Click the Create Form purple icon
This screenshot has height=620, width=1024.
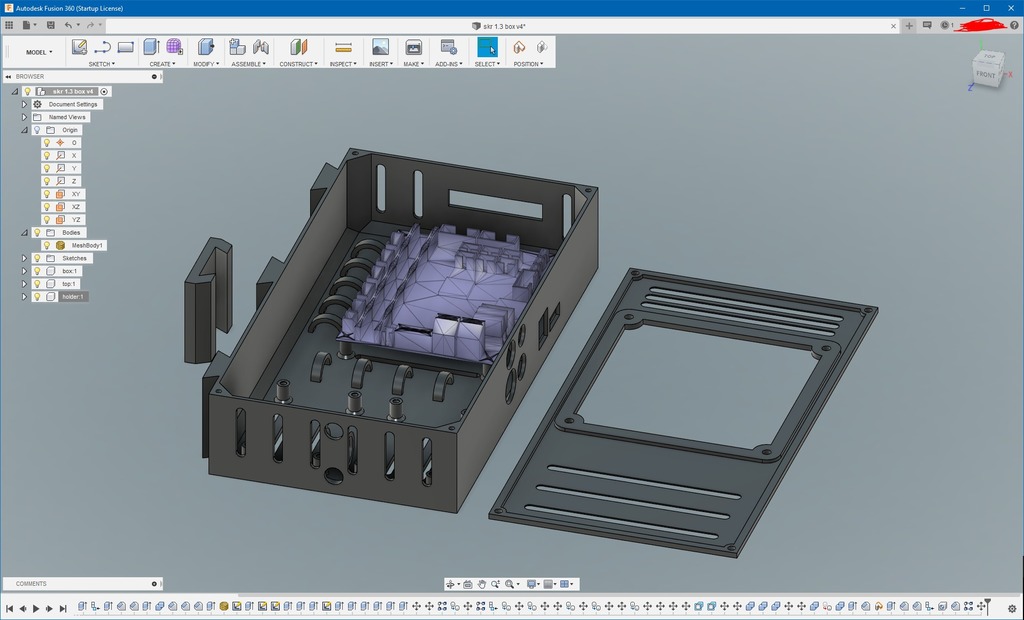pyautogui.click(x=174, y=46)
